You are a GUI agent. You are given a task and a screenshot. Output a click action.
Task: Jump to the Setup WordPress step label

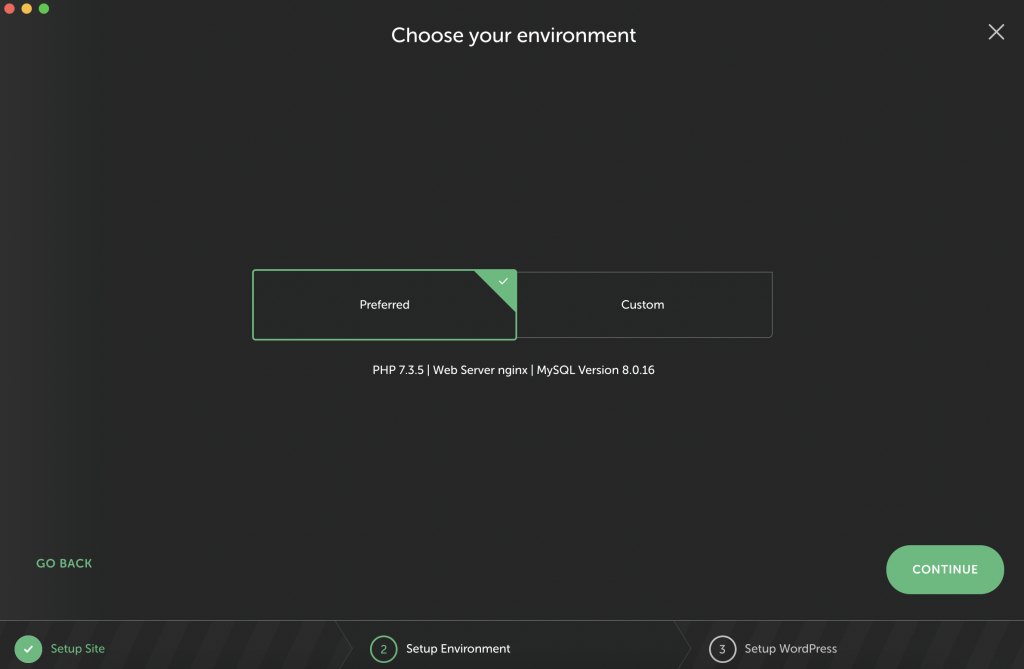tap(790, 649)
